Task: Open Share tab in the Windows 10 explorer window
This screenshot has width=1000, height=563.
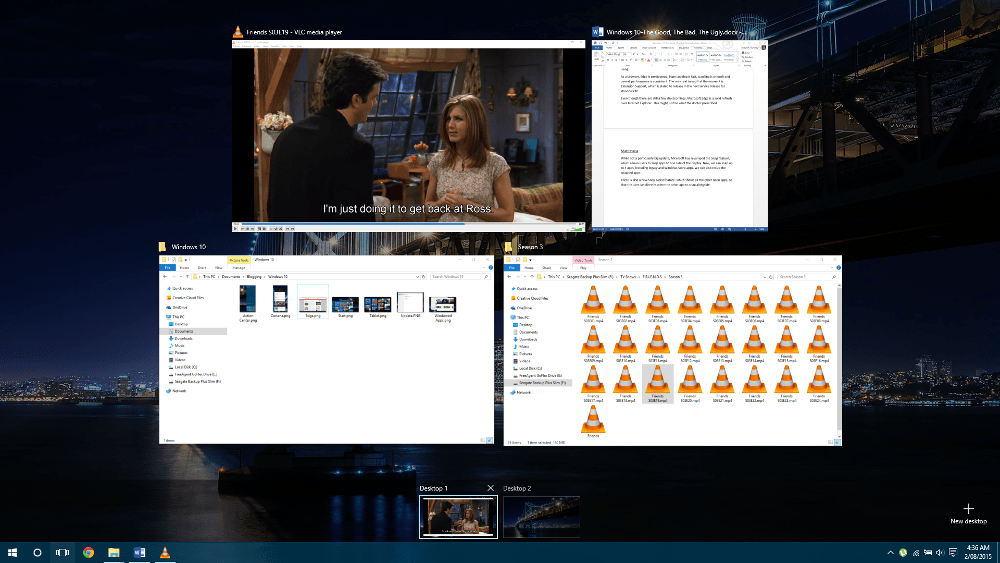Action: click(x=202, y=268)
